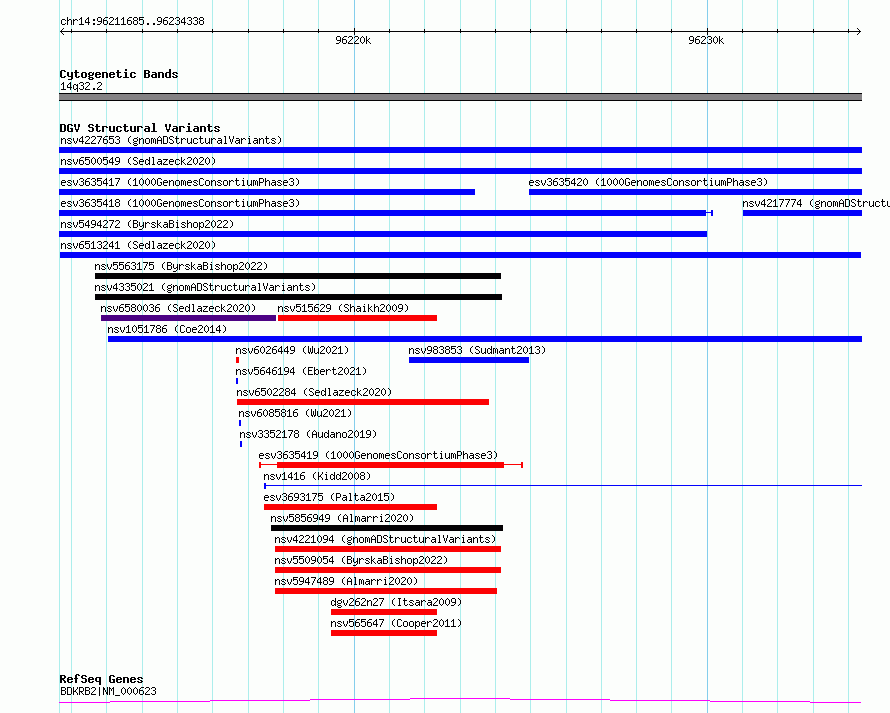890x713 pixels.
Task: Click esv3693175 Palta2015 label
Action: coord(329,497)
